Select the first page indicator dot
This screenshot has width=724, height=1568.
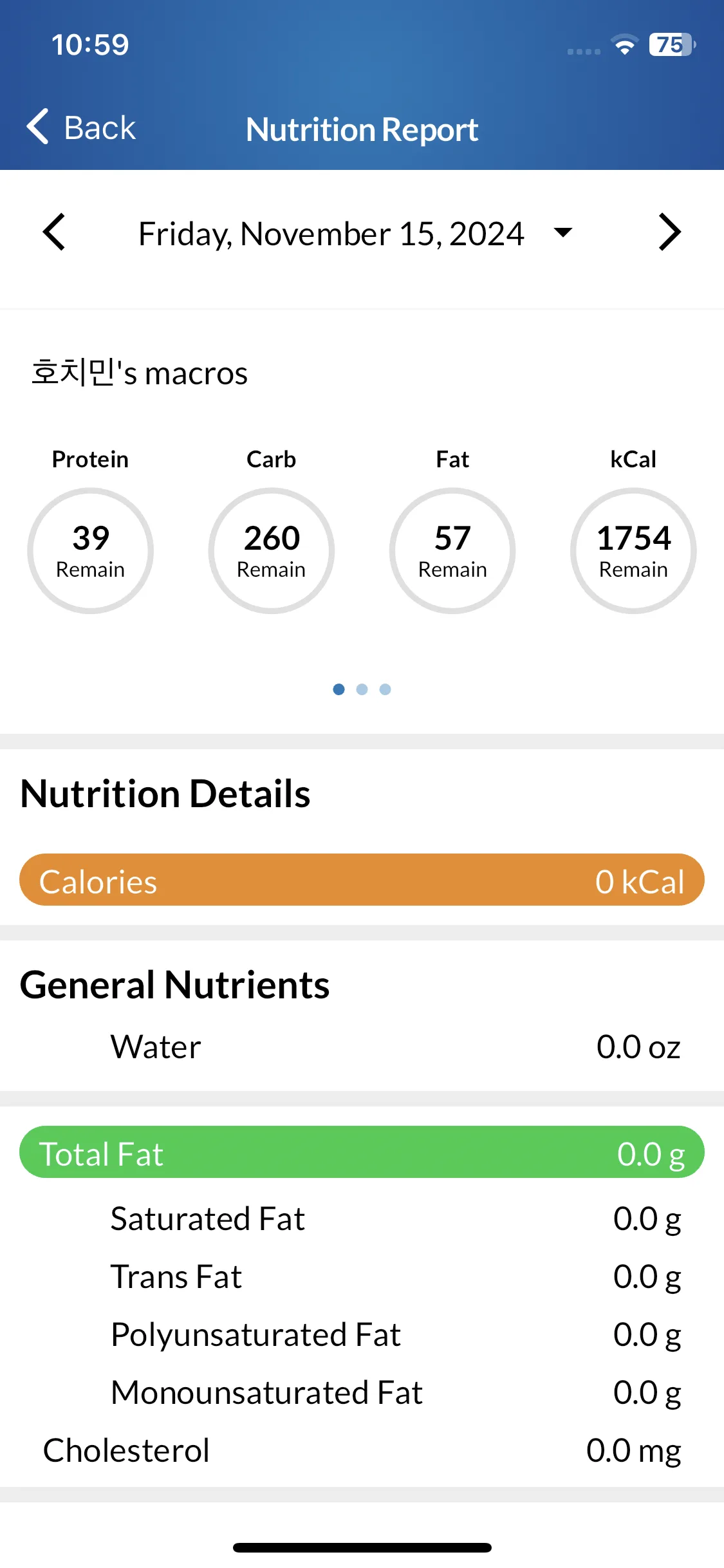(x=339, y=689)
